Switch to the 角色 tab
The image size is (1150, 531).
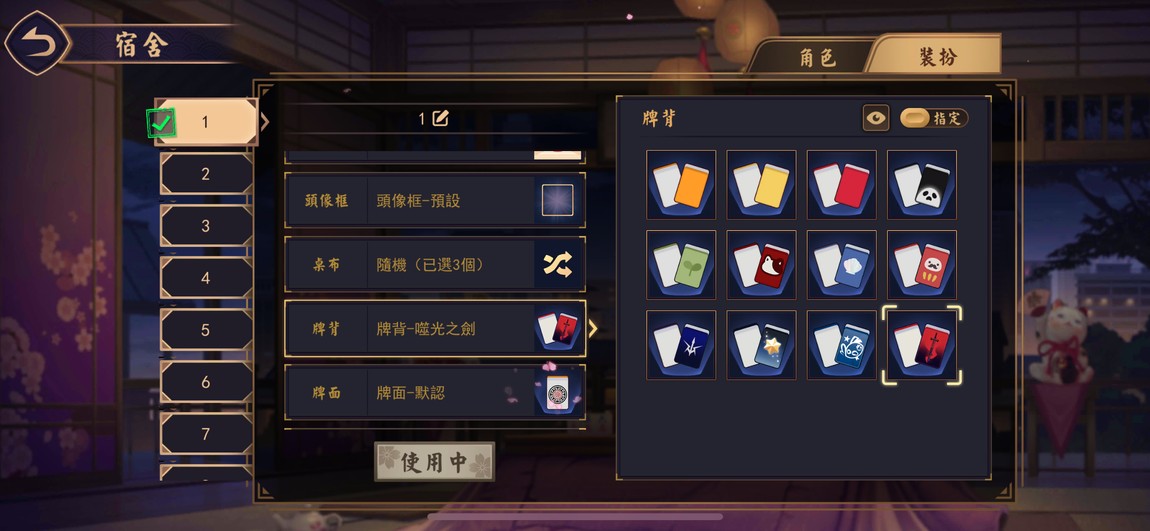click(818, 57)
